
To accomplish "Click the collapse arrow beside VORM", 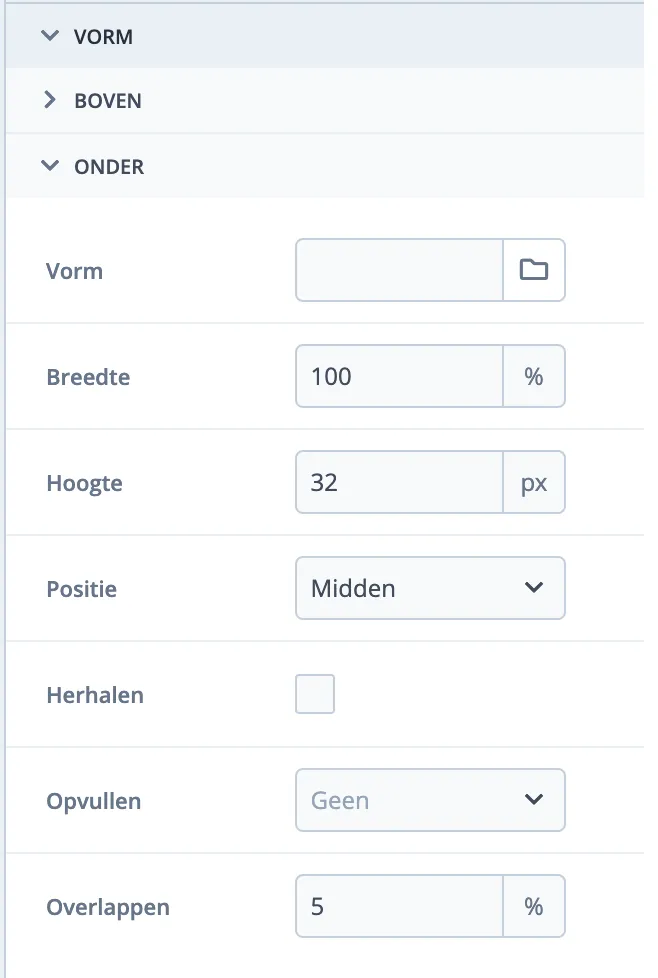I will click(x=50, y=35).
